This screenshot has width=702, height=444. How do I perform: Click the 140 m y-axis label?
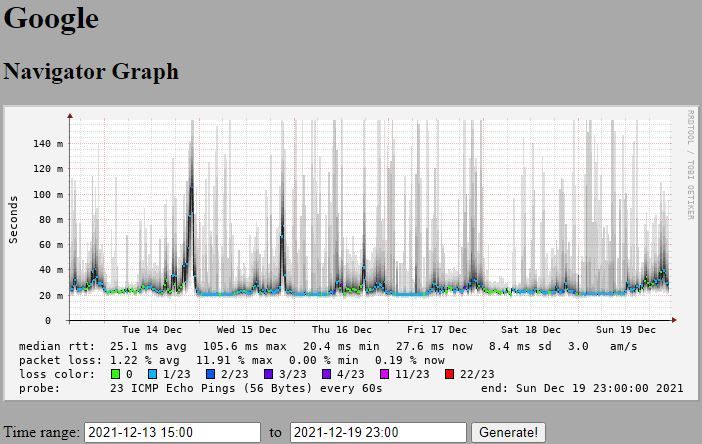48,144
